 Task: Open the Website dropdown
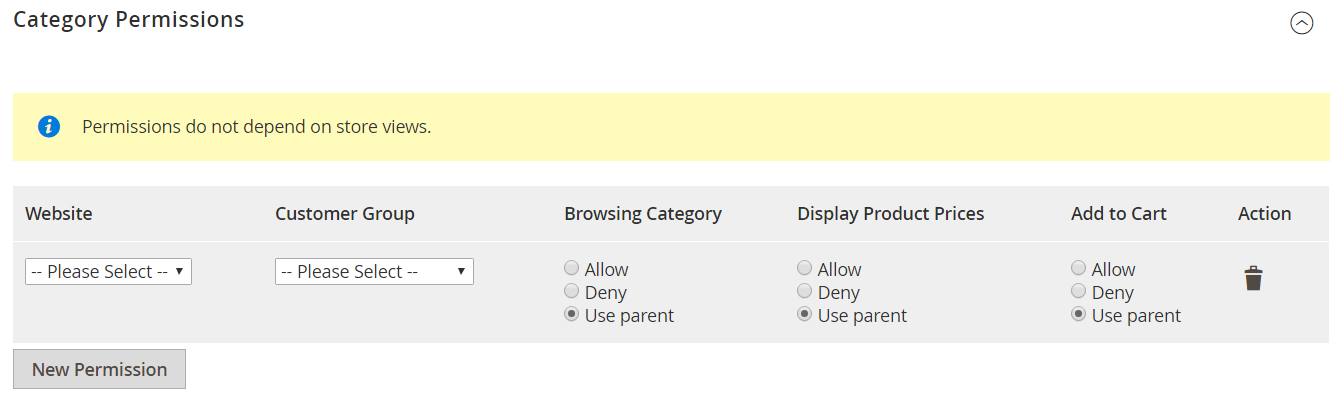pos(108,272)
